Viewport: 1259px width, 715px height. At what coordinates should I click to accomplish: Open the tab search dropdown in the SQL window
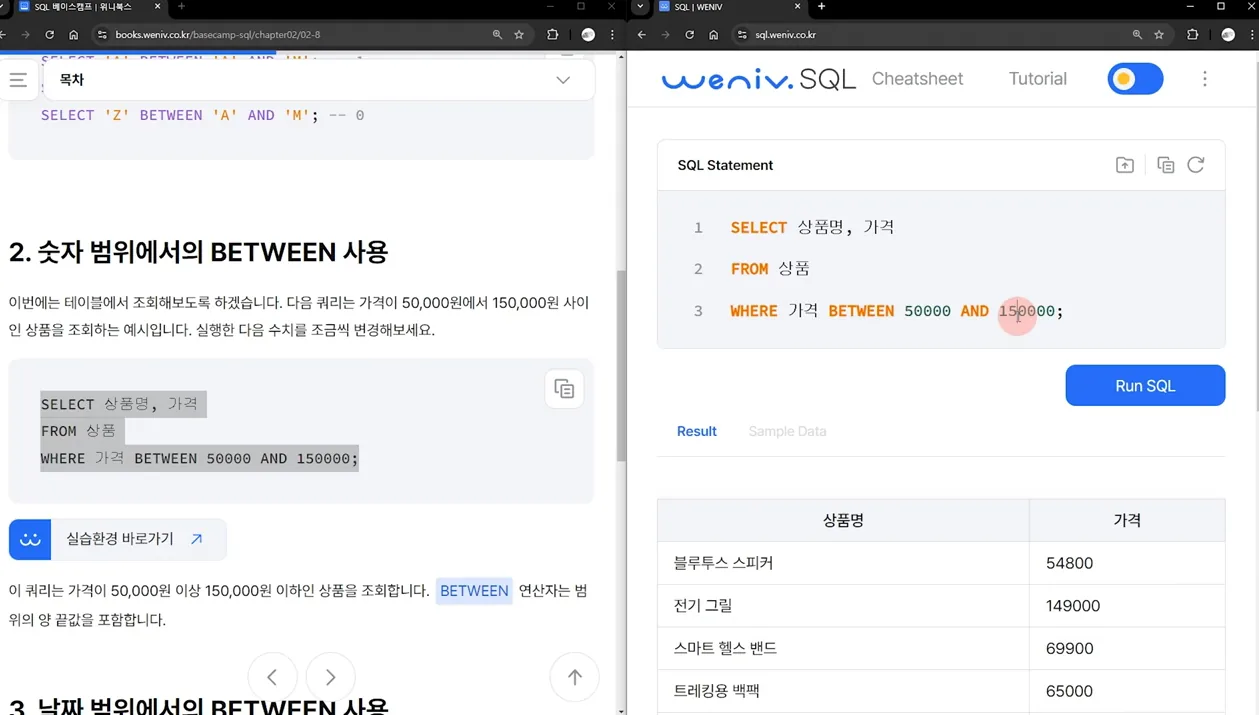pos(640,6)
